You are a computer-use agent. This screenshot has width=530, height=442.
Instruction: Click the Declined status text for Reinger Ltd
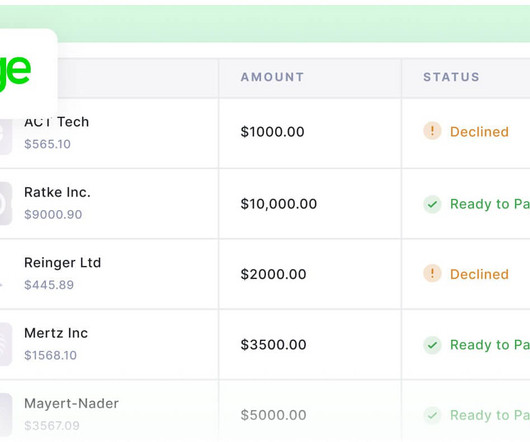point(479,274)
